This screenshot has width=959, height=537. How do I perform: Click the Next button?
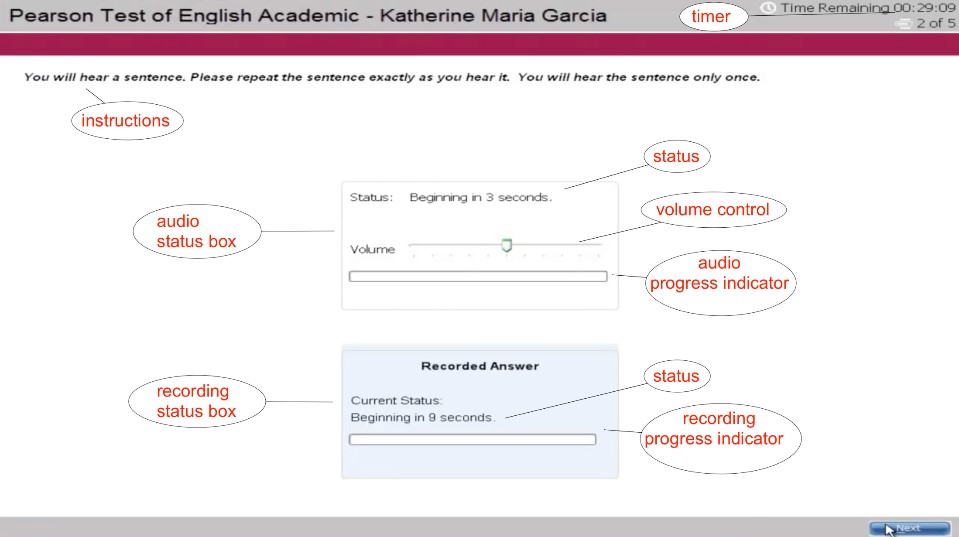[x=909, y=528]
